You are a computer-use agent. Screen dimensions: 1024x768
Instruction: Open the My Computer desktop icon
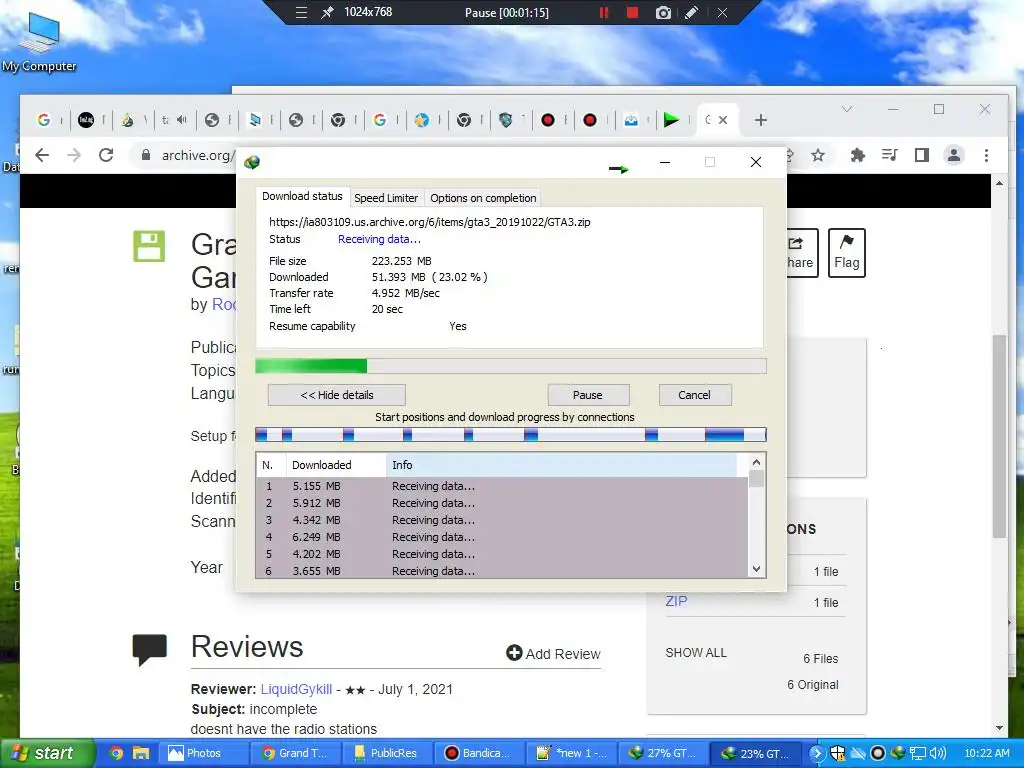click(39, 42)
